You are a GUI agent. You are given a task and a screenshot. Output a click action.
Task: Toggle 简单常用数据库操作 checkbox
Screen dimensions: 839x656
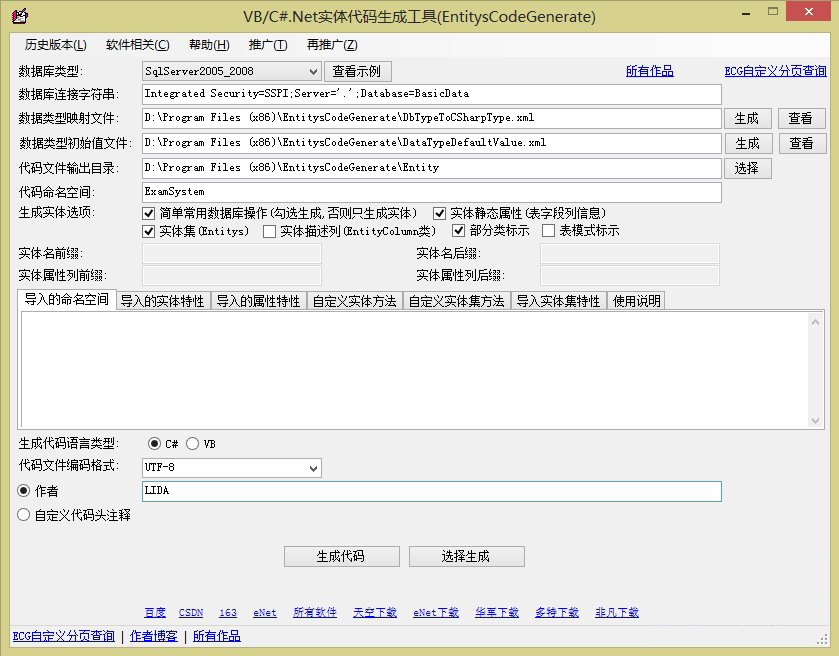click(149, 213)
